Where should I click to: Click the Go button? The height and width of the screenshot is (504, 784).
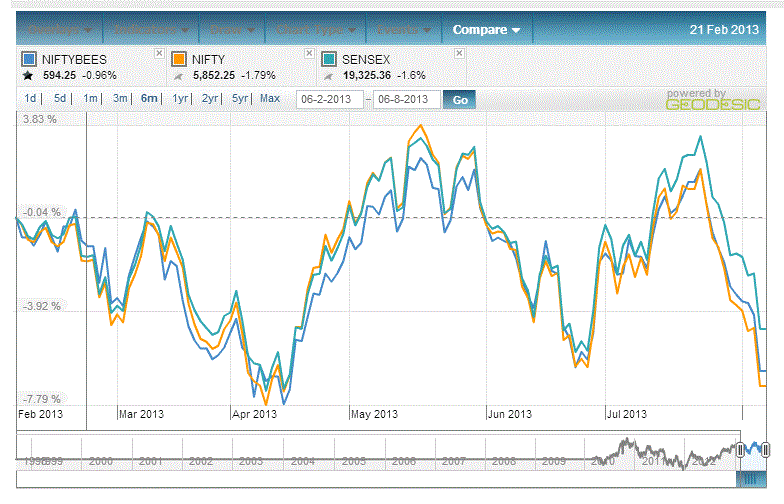pyautogui.click(x=460, y=100)
